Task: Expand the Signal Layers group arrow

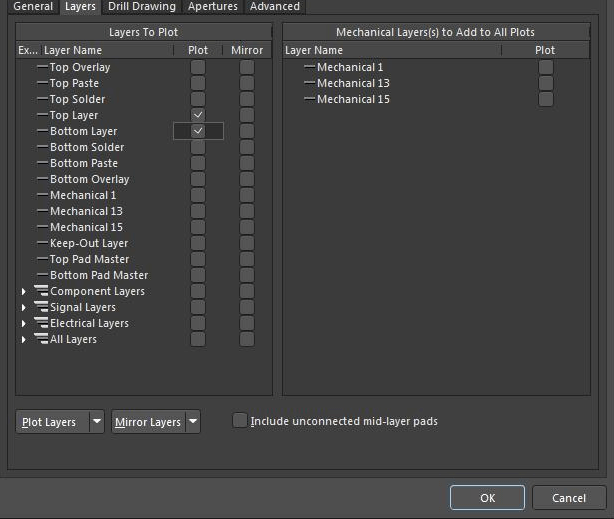Action: 24,308
